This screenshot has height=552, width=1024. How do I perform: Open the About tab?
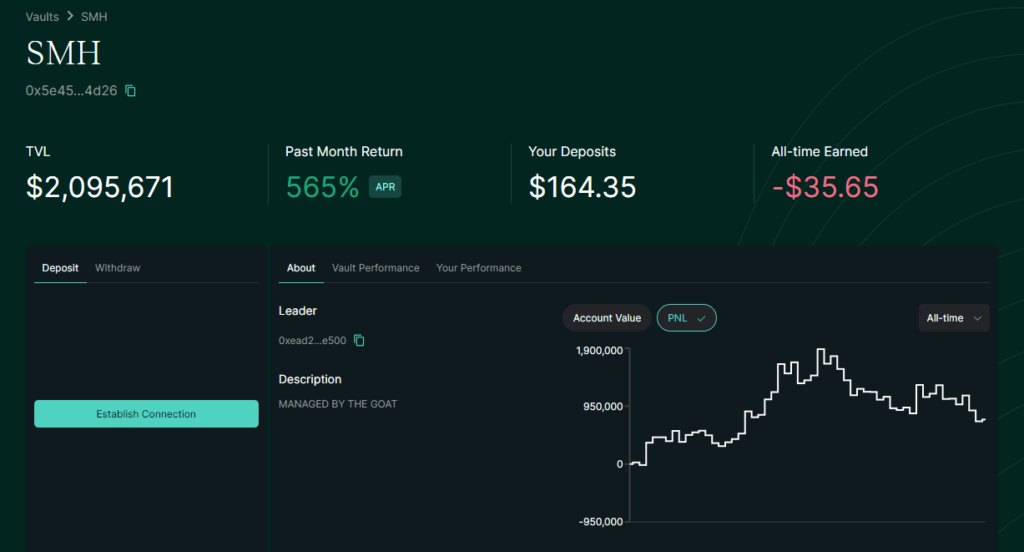tap(301, 268)
